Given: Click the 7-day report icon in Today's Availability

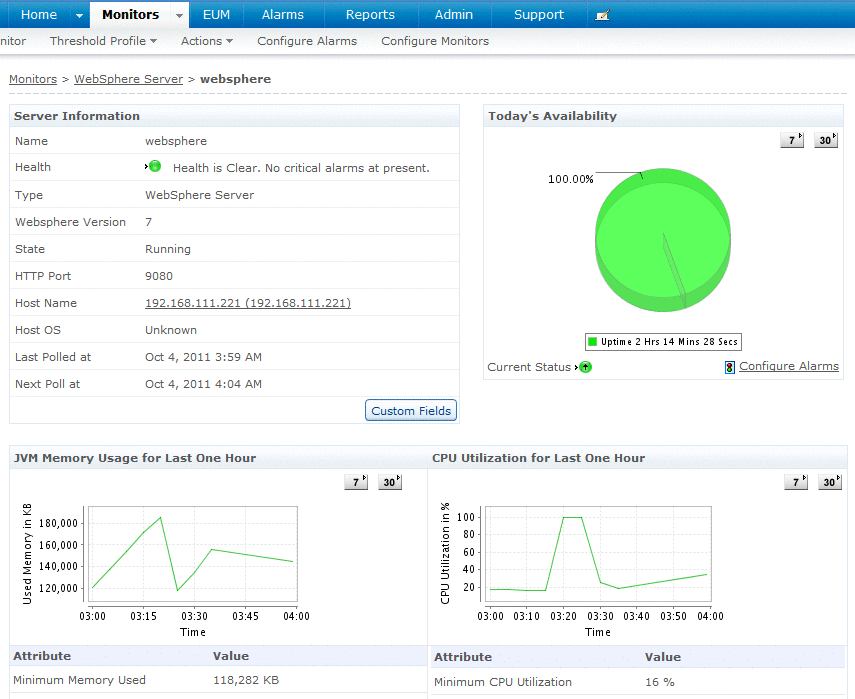Looking at the screenshot, I should pos(791,141).
